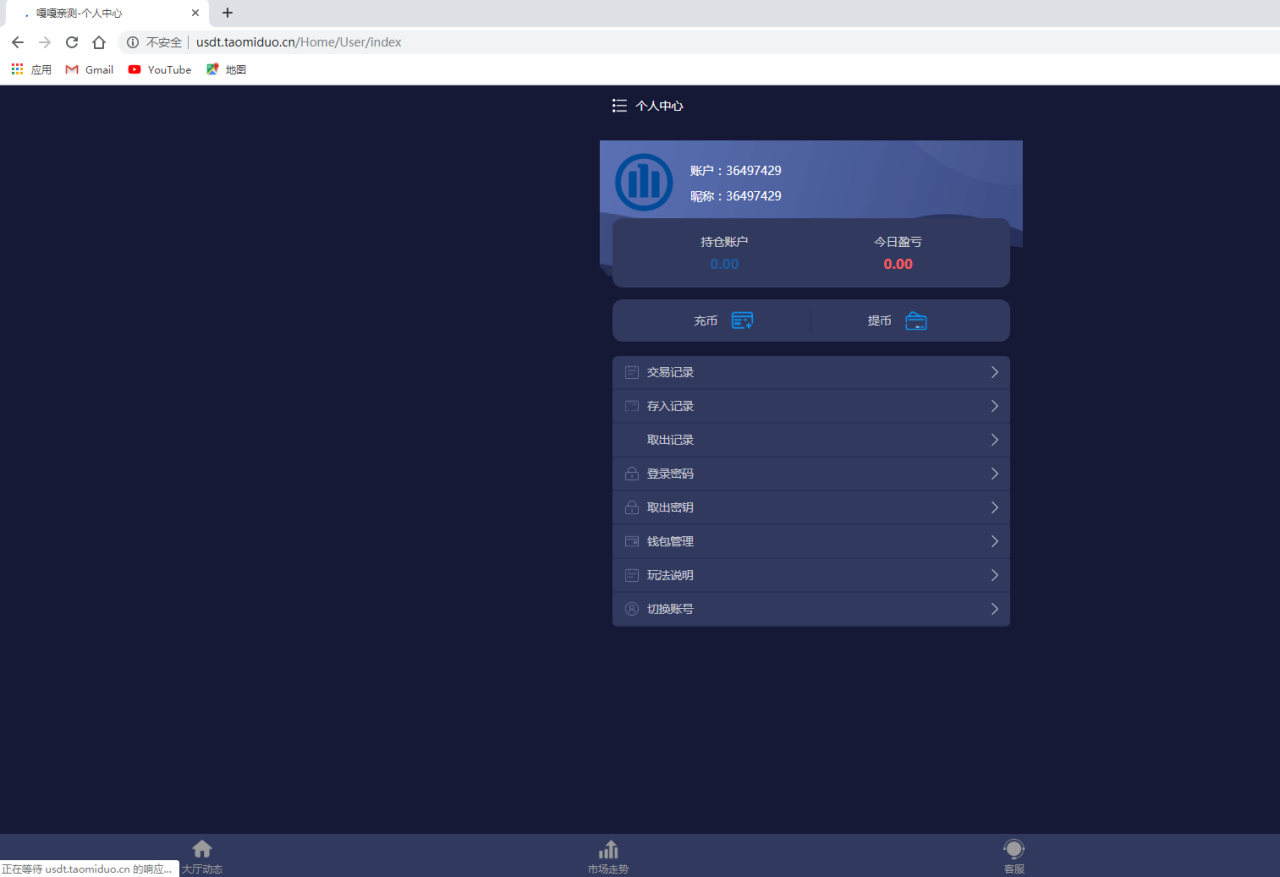
Task: Select 切换账号 to switch account
Action: pos(670,609)
